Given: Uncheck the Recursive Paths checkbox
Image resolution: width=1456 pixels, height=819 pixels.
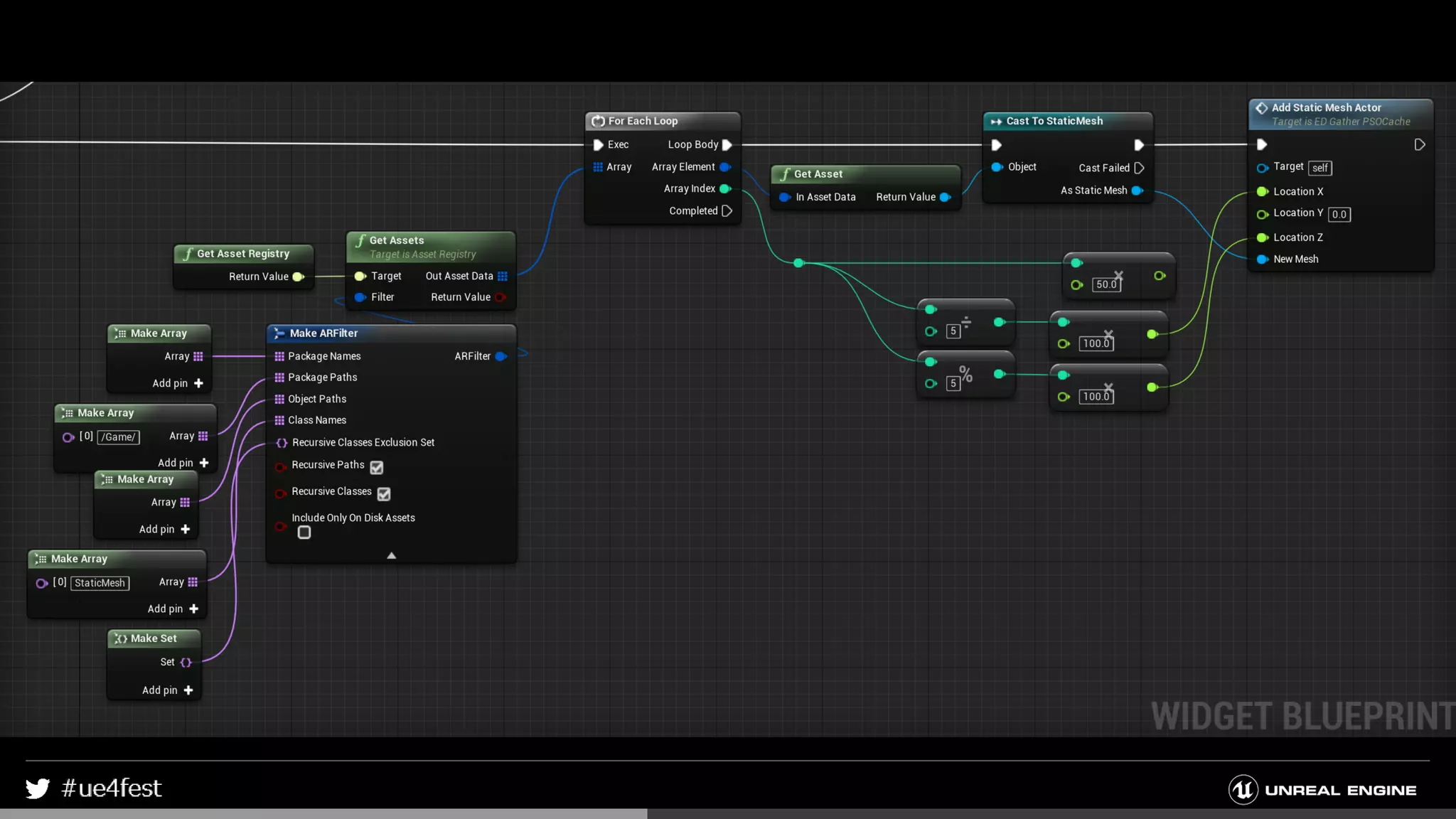Looking at the screenshot, I should [x=377, y=467].
